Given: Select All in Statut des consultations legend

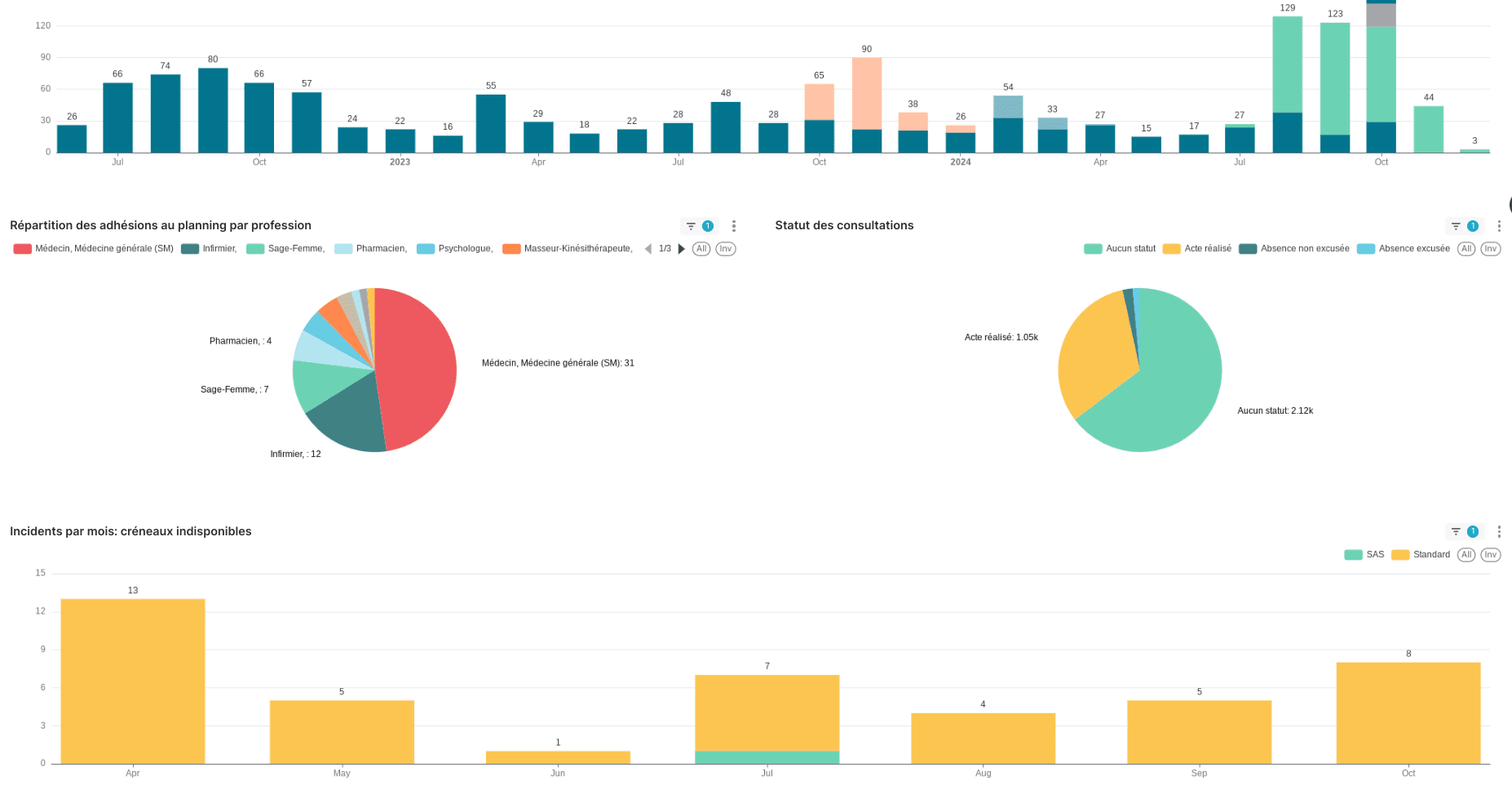Looking at the screenshot, I should coord(1466,249).
